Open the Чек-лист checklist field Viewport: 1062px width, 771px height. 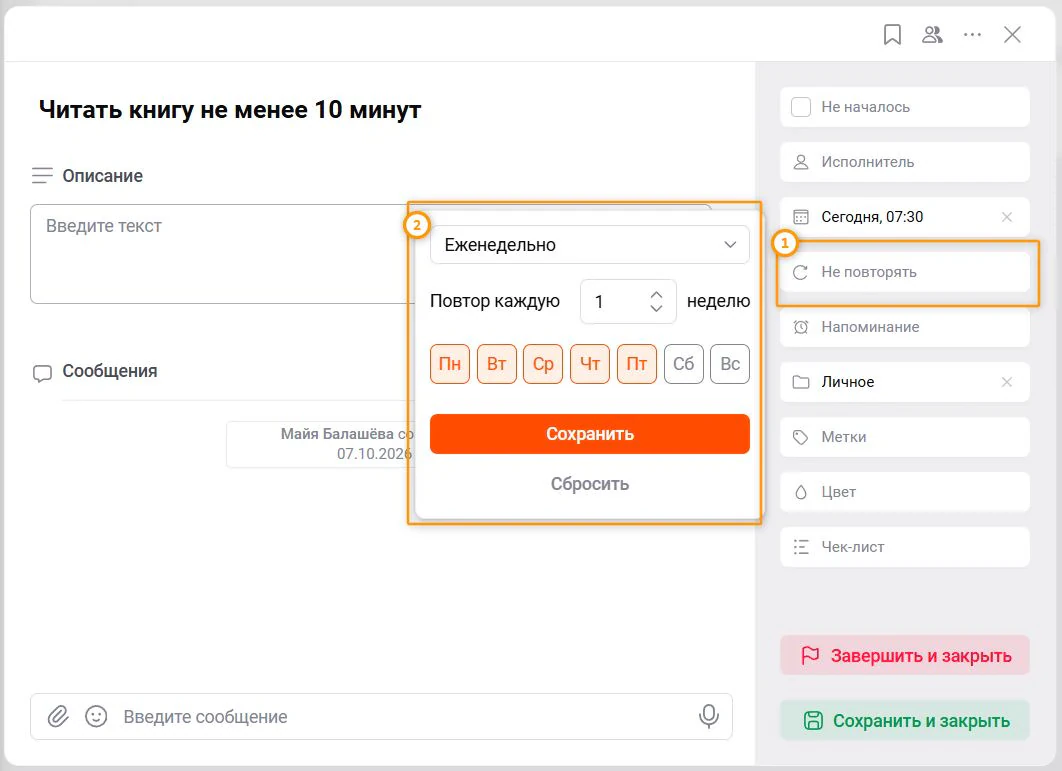click(x=905, y=547)
